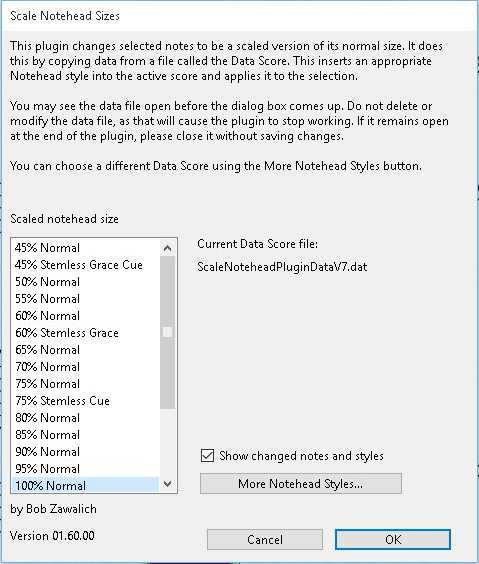Choose 55% Normal notehead size
Viewport: 479px width, 564px height.
pos(86,299)
